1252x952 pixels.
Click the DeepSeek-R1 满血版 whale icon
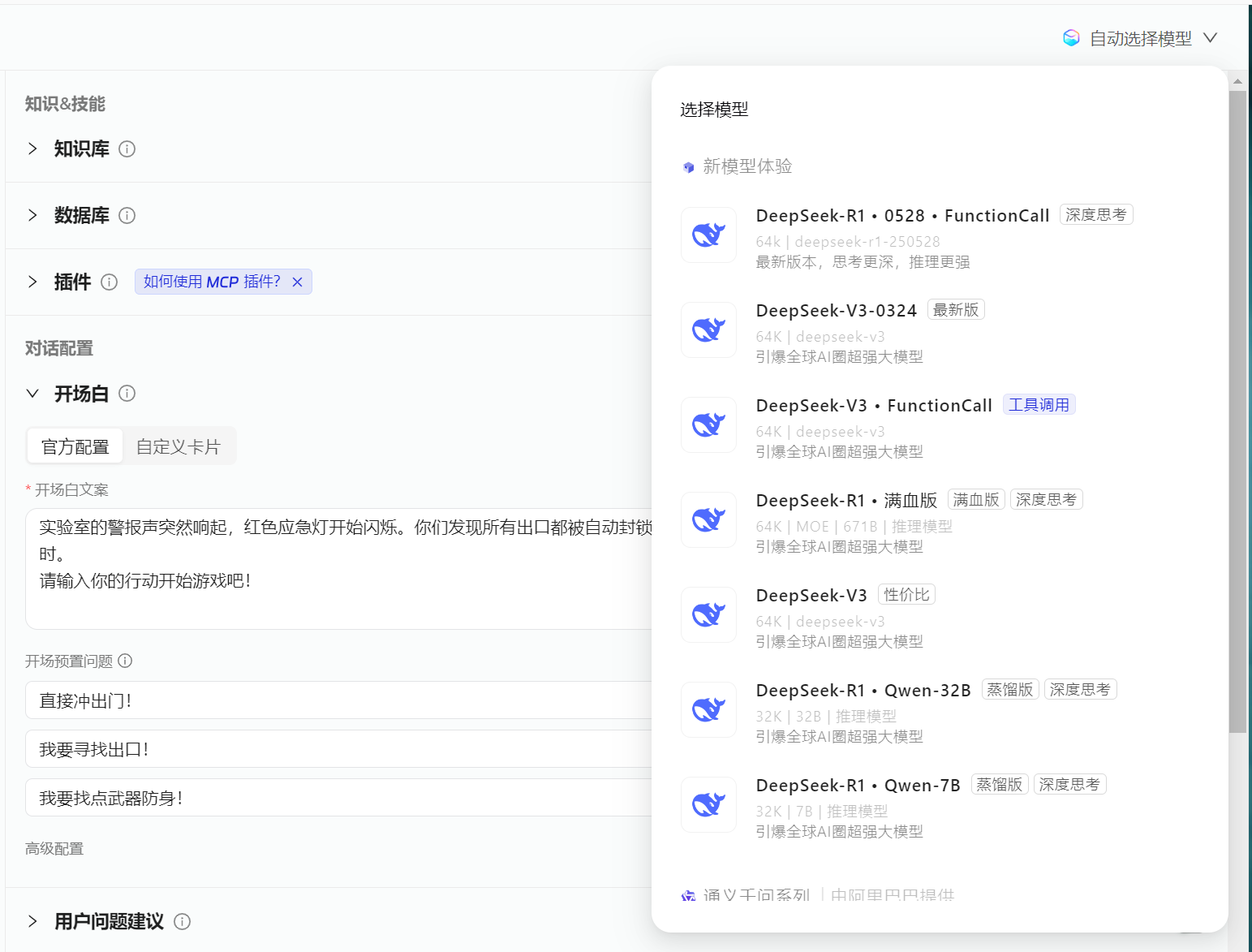[708, 520]
